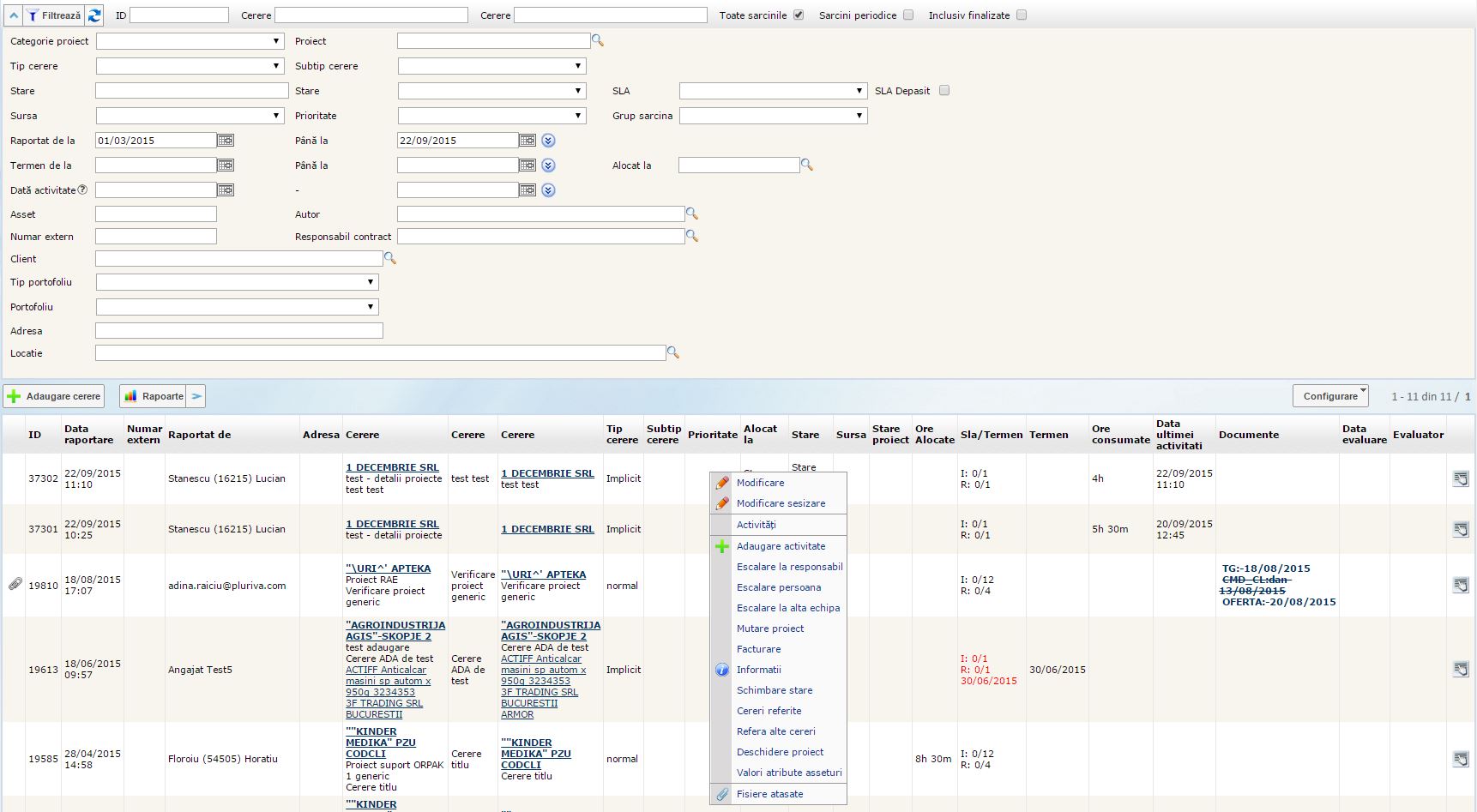Open the Grup sarcina dropdown

click(x=773, y=116)
